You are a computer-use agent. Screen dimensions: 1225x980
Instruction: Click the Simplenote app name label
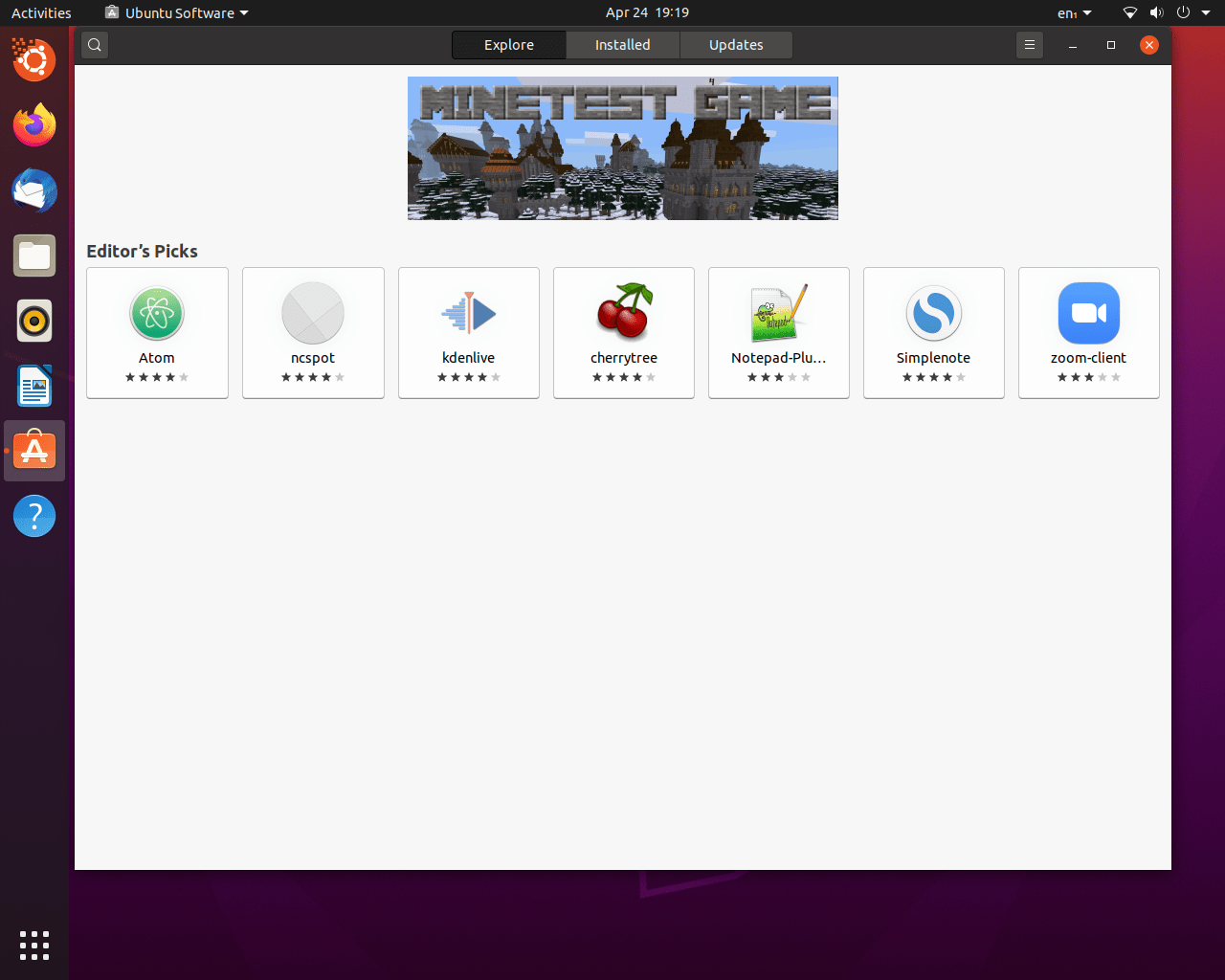[x=934, y=358]
